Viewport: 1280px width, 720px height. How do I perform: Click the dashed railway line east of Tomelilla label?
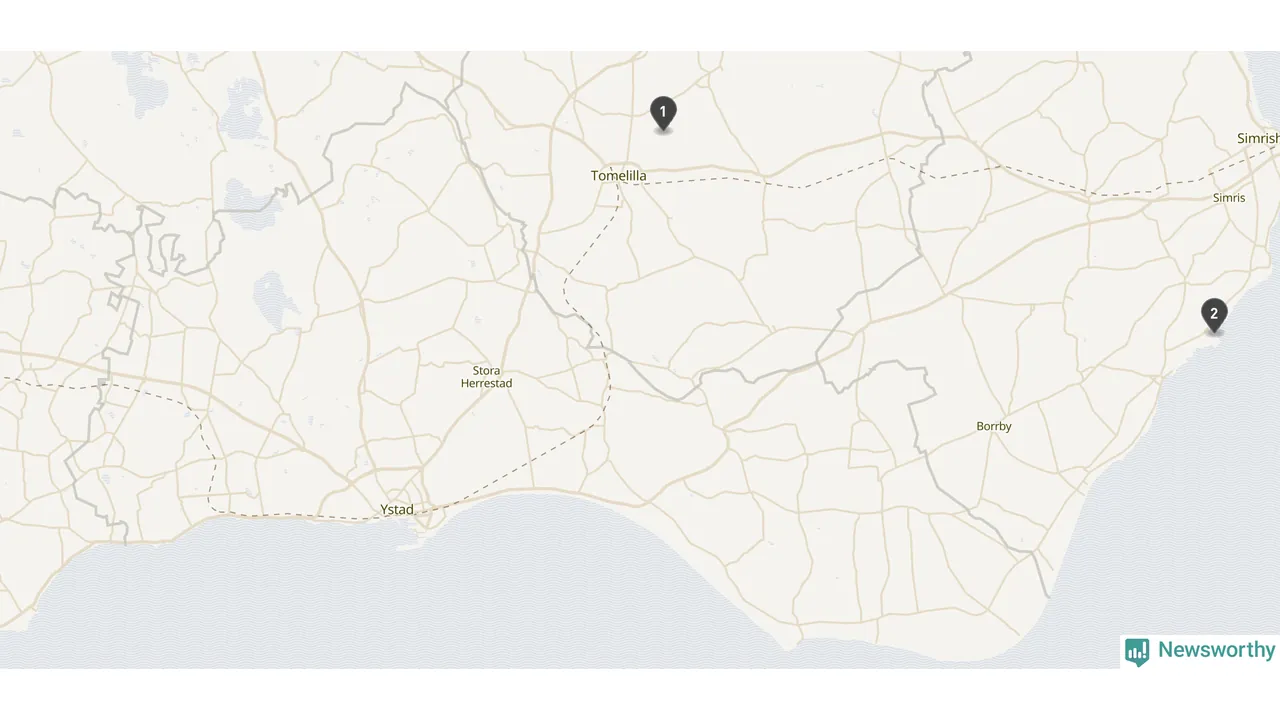coord(700,180)
